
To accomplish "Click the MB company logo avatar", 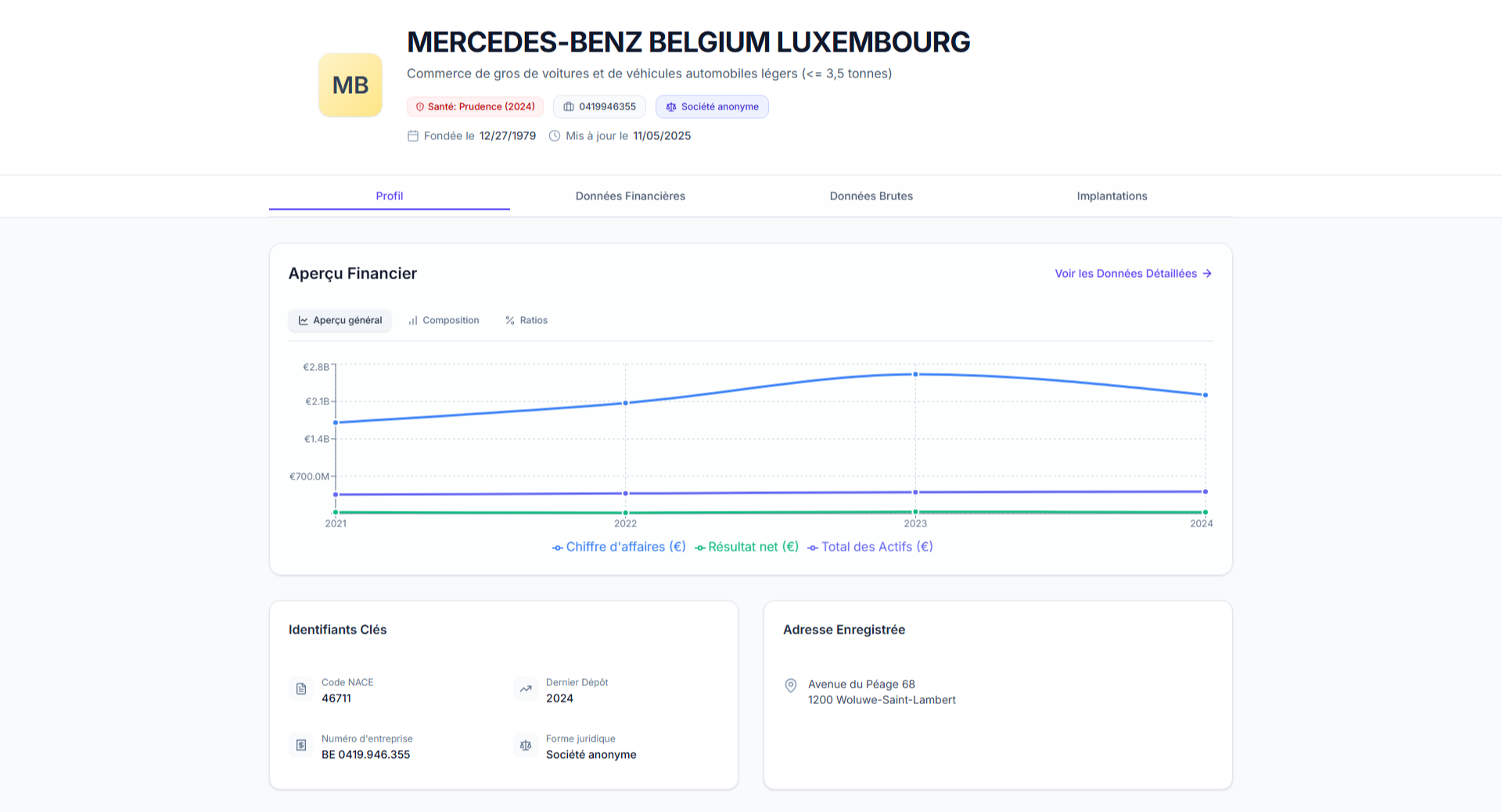I will tap(350, 85).
